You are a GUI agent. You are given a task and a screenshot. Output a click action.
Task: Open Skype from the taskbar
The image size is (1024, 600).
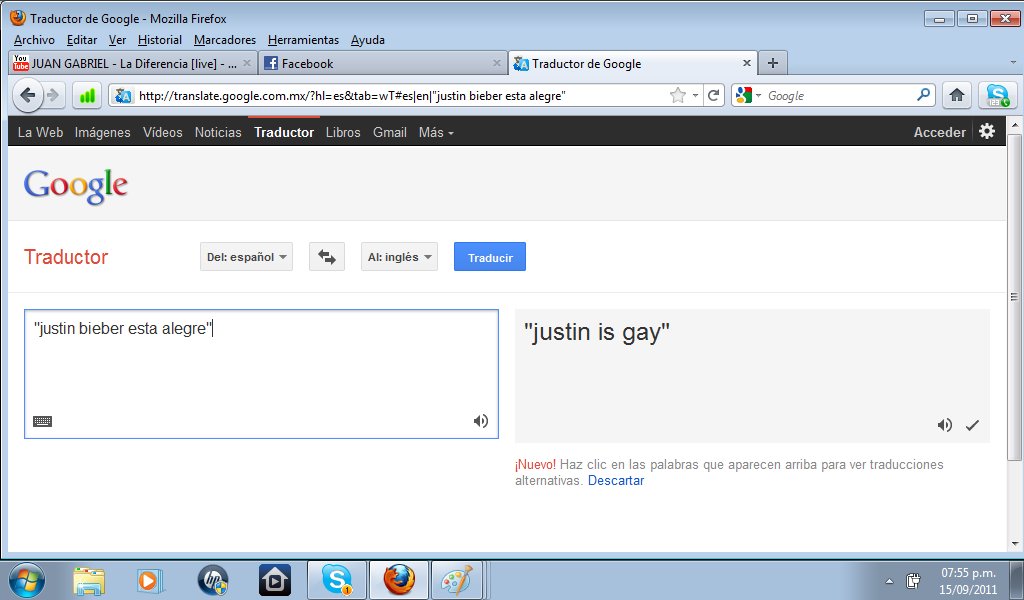(337, 580)
